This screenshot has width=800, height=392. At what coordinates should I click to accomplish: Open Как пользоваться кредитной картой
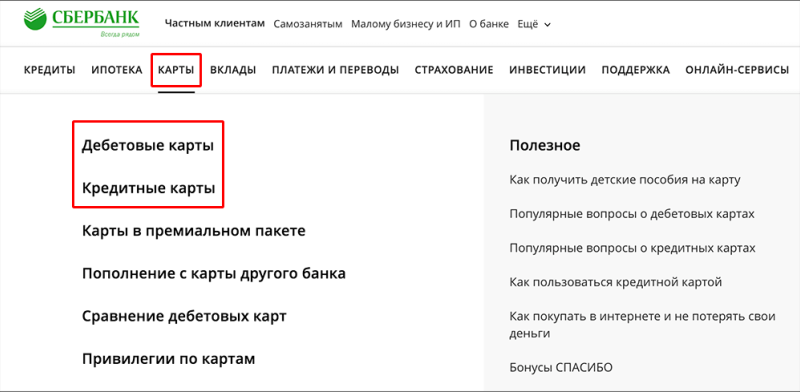click(616, 282)
